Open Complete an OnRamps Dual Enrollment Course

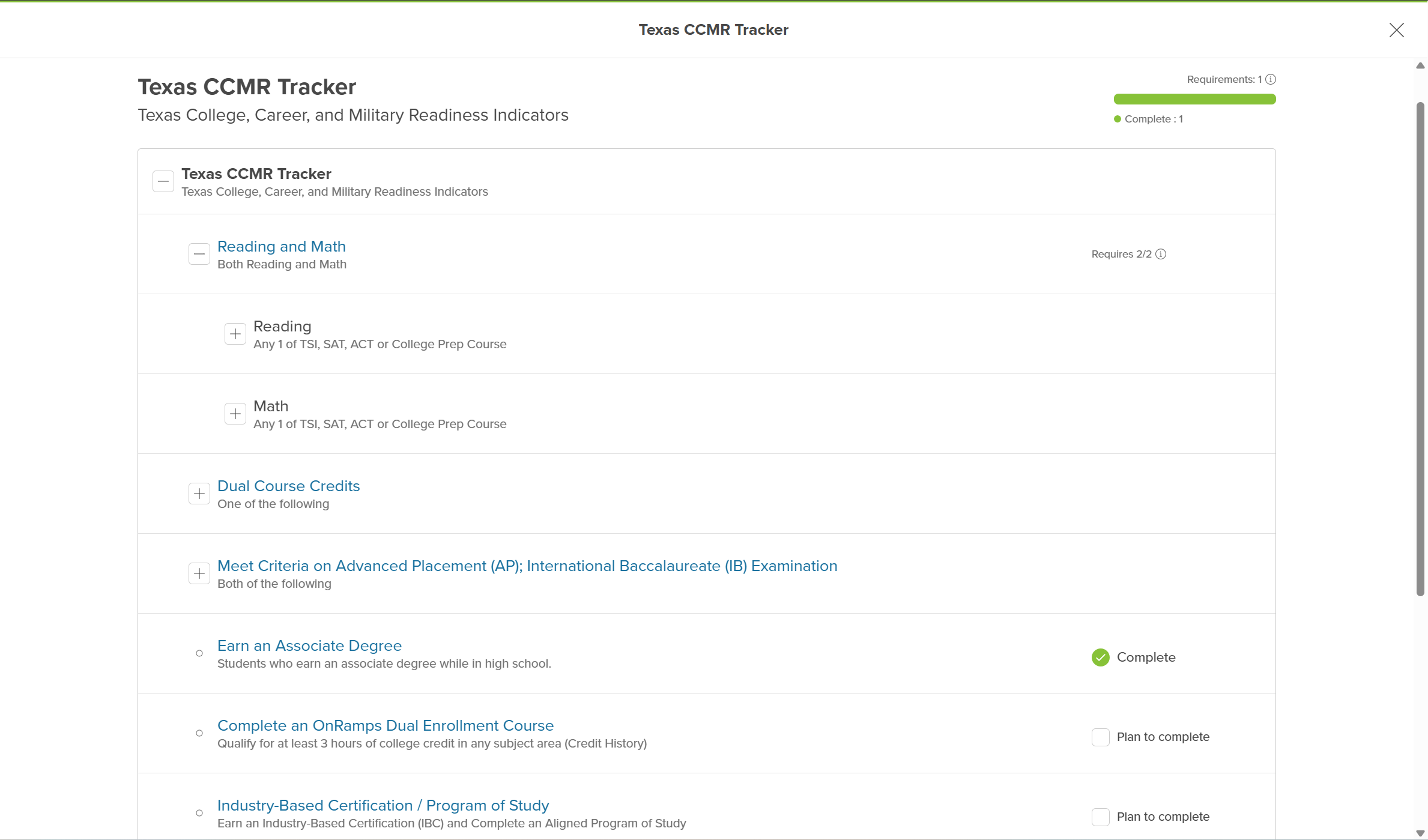[x=385, y=725]
